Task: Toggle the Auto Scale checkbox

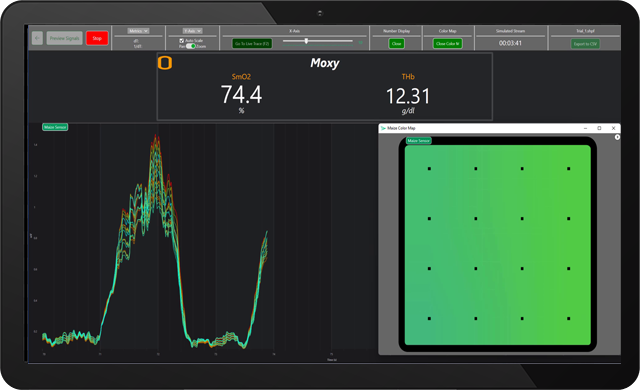Action: point(182,41)
